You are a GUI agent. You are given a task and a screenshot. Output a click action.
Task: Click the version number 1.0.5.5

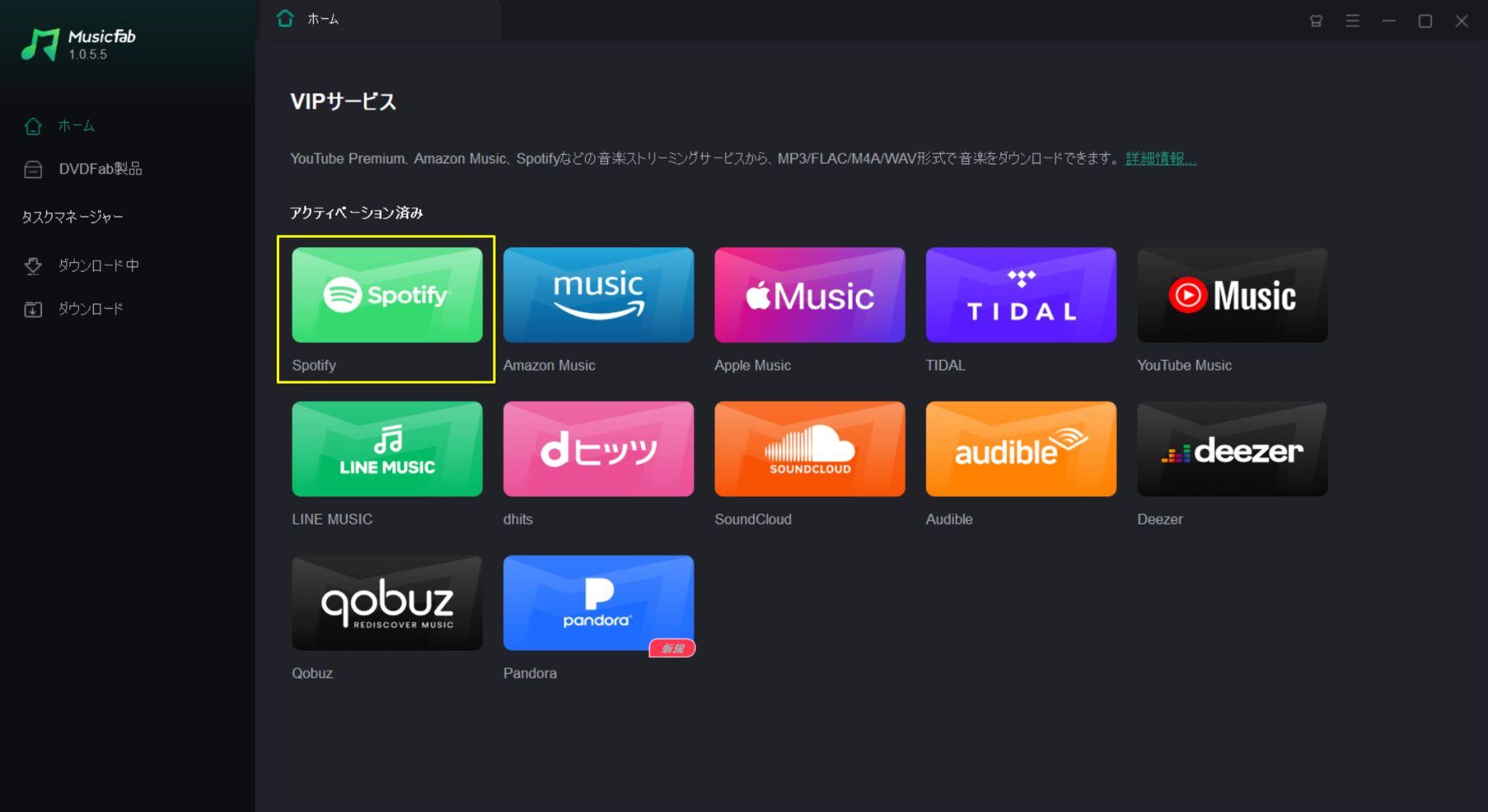click(88, 54)
